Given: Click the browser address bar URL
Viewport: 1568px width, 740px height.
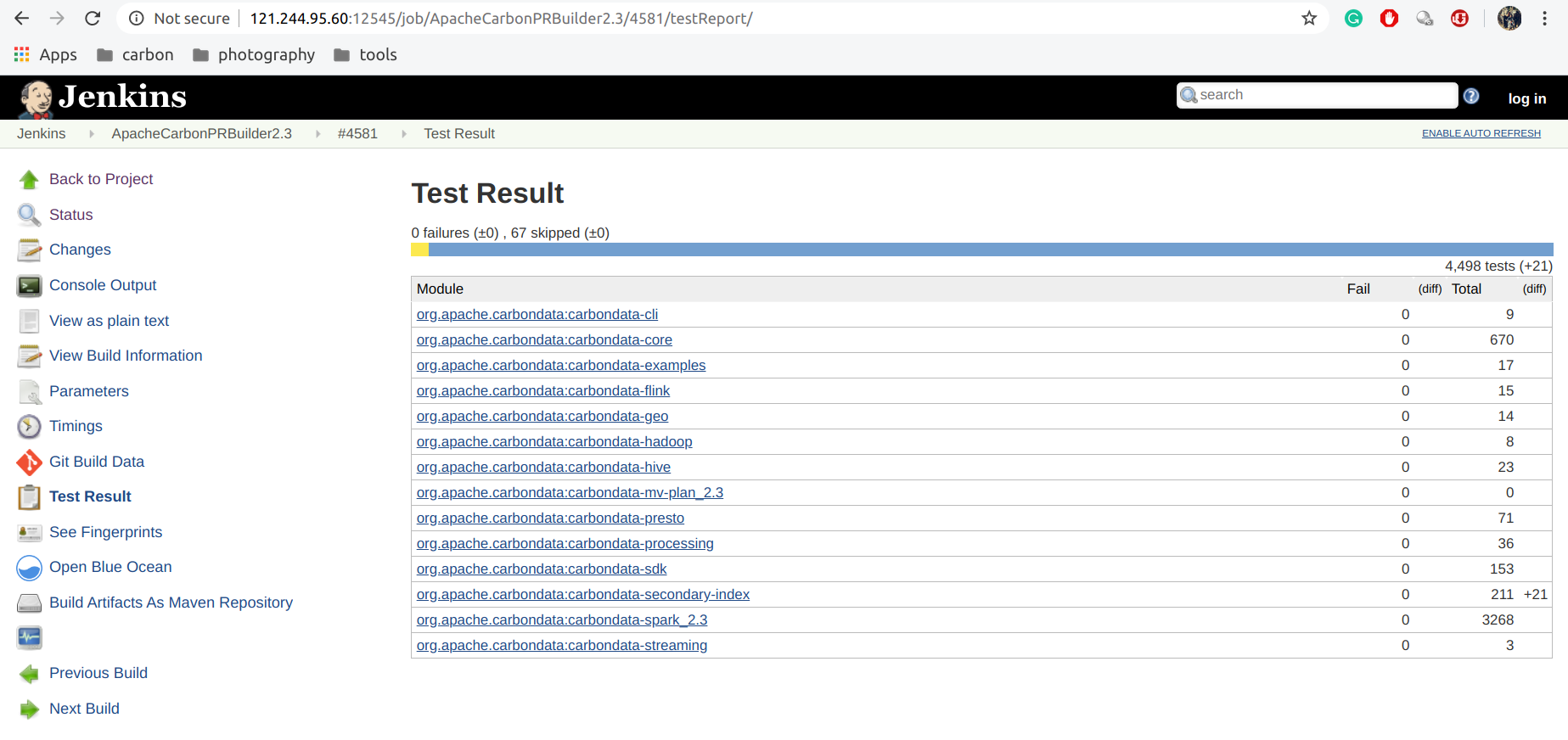Looking at the screenshot, I should (x=501, y=19).
